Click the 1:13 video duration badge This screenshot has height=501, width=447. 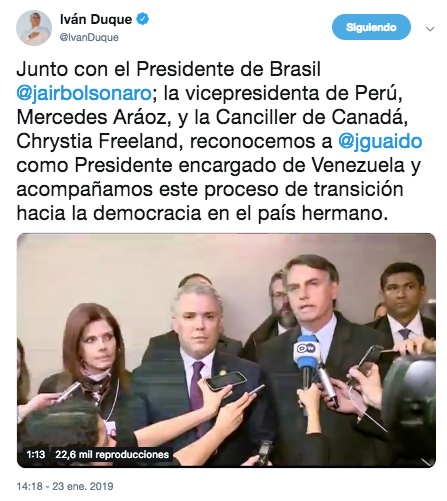coord(36,454)
